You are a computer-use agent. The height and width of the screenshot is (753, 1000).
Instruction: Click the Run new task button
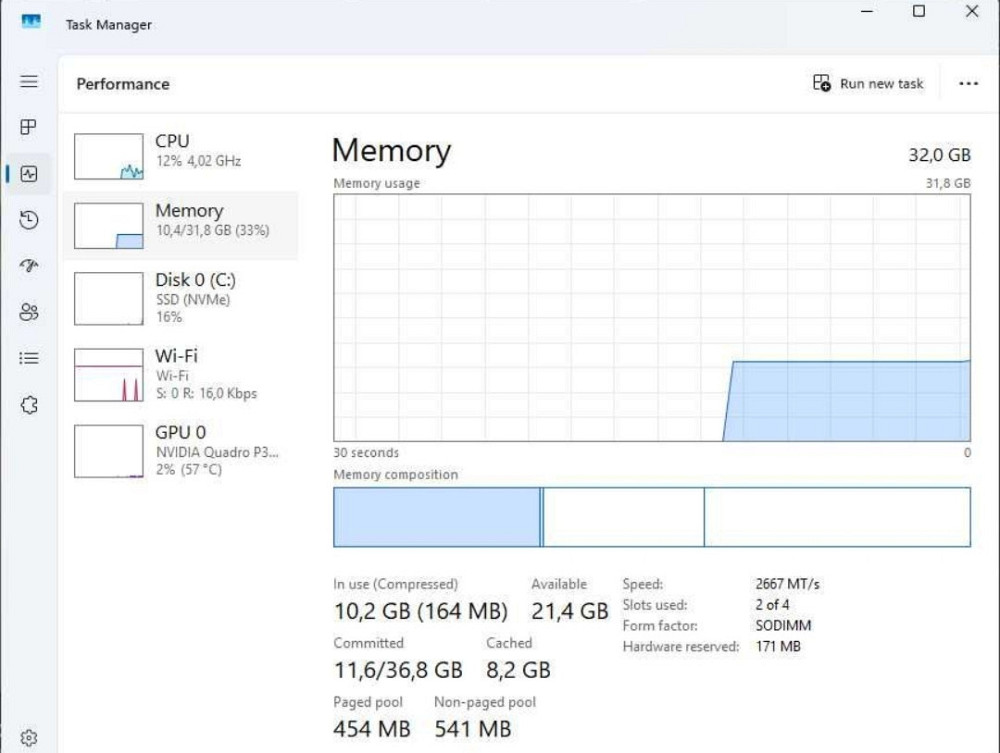coord(868,83)
